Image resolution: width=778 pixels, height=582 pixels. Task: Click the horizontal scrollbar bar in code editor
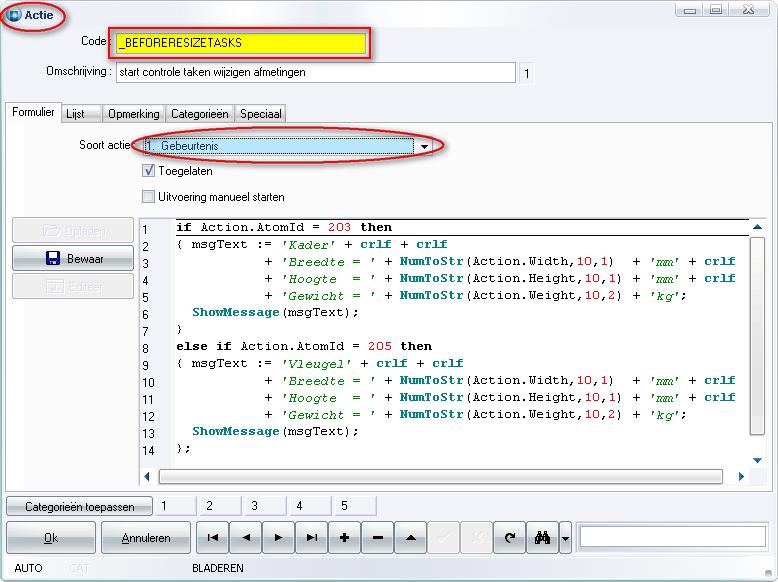(441, 477)
